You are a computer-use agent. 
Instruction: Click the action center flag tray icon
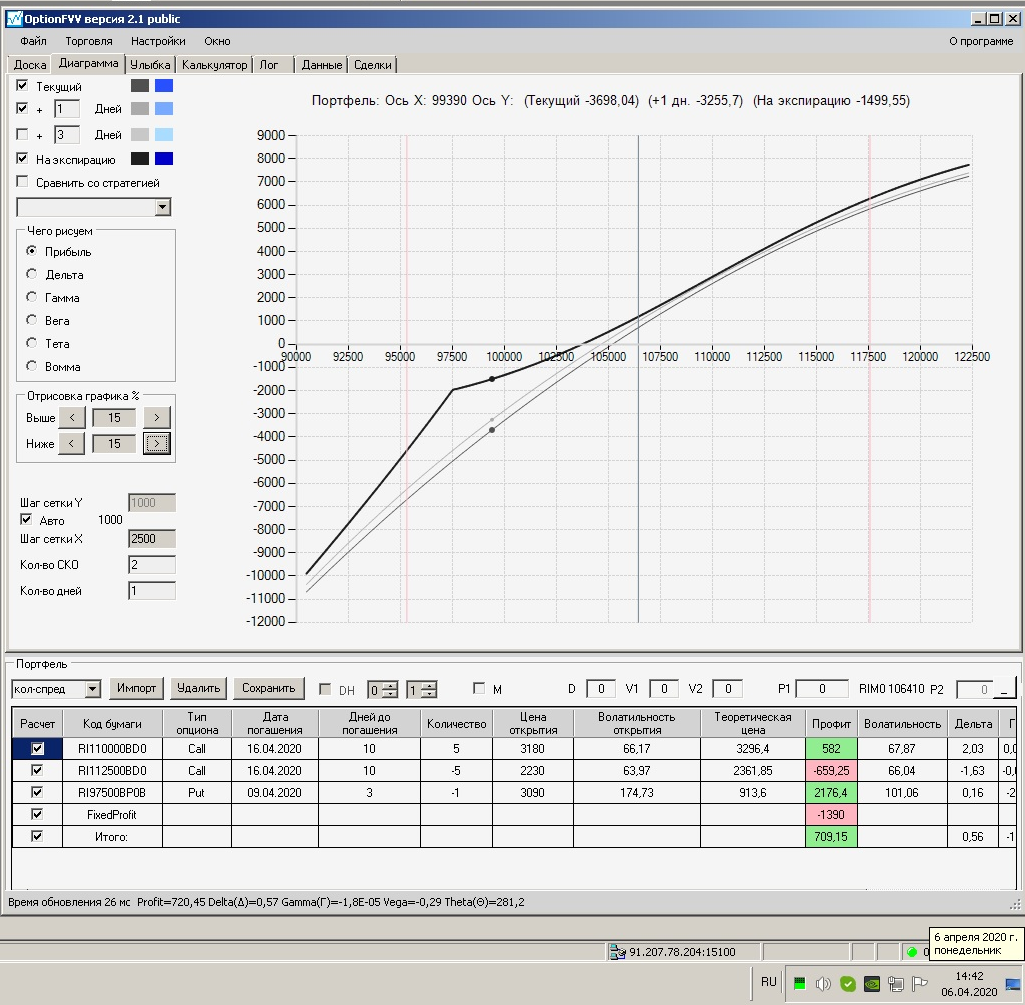[920, 983]
